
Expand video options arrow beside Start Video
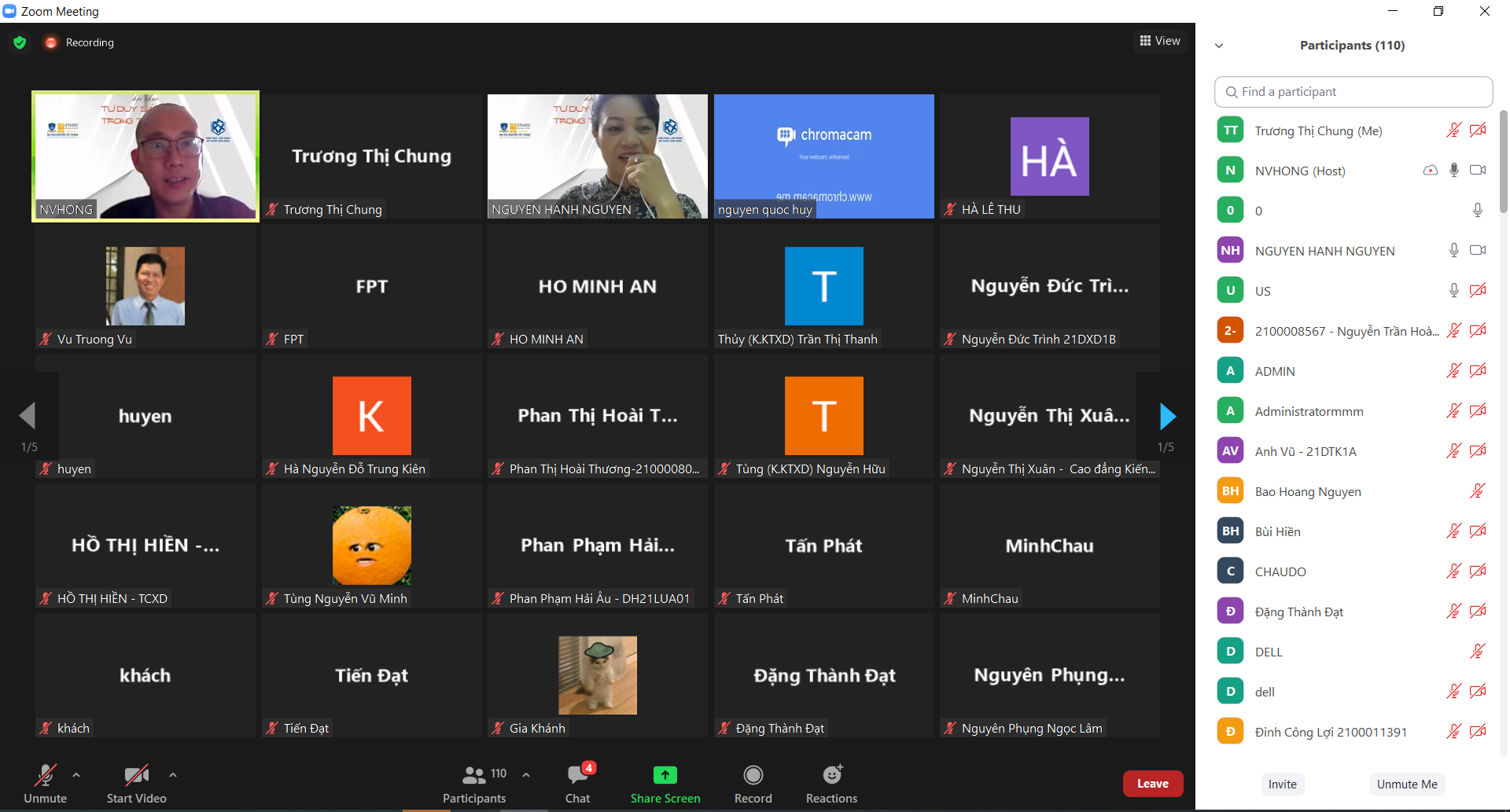click(x=173, y=775)
